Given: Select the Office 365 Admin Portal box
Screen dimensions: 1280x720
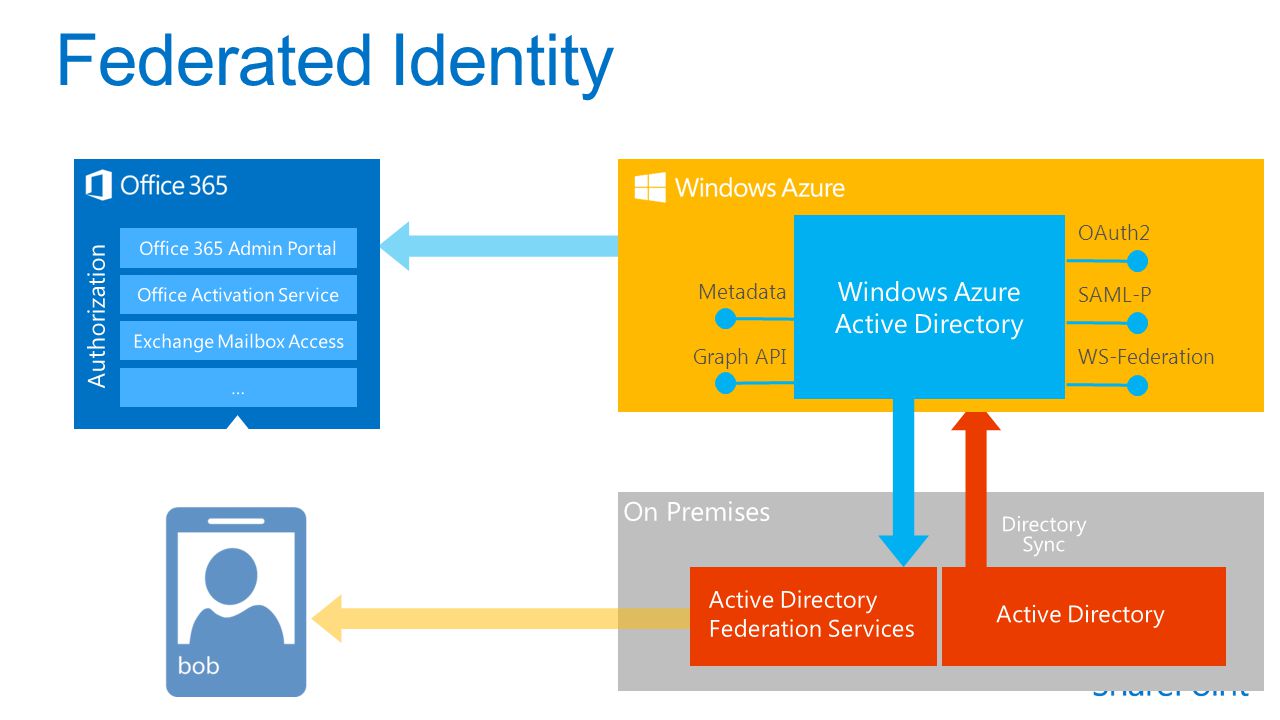Looking at the screenshot, I should point(238,248).
